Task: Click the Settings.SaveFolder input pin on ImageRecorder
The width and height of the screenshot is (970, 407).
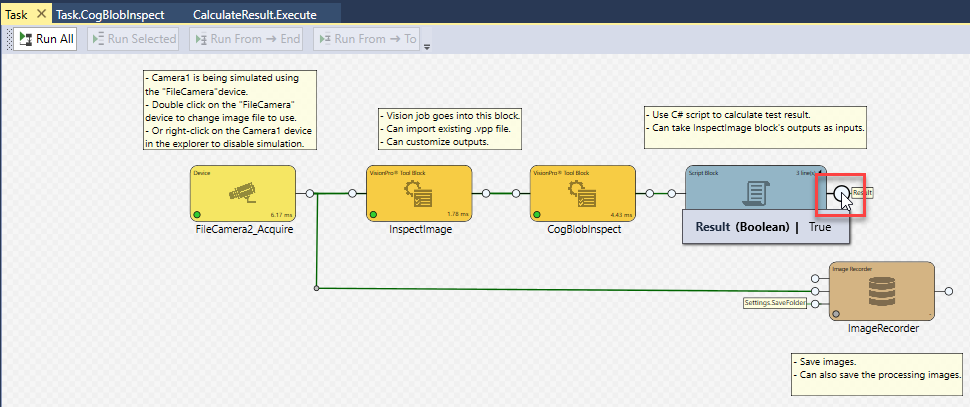Action: (816, 303)
